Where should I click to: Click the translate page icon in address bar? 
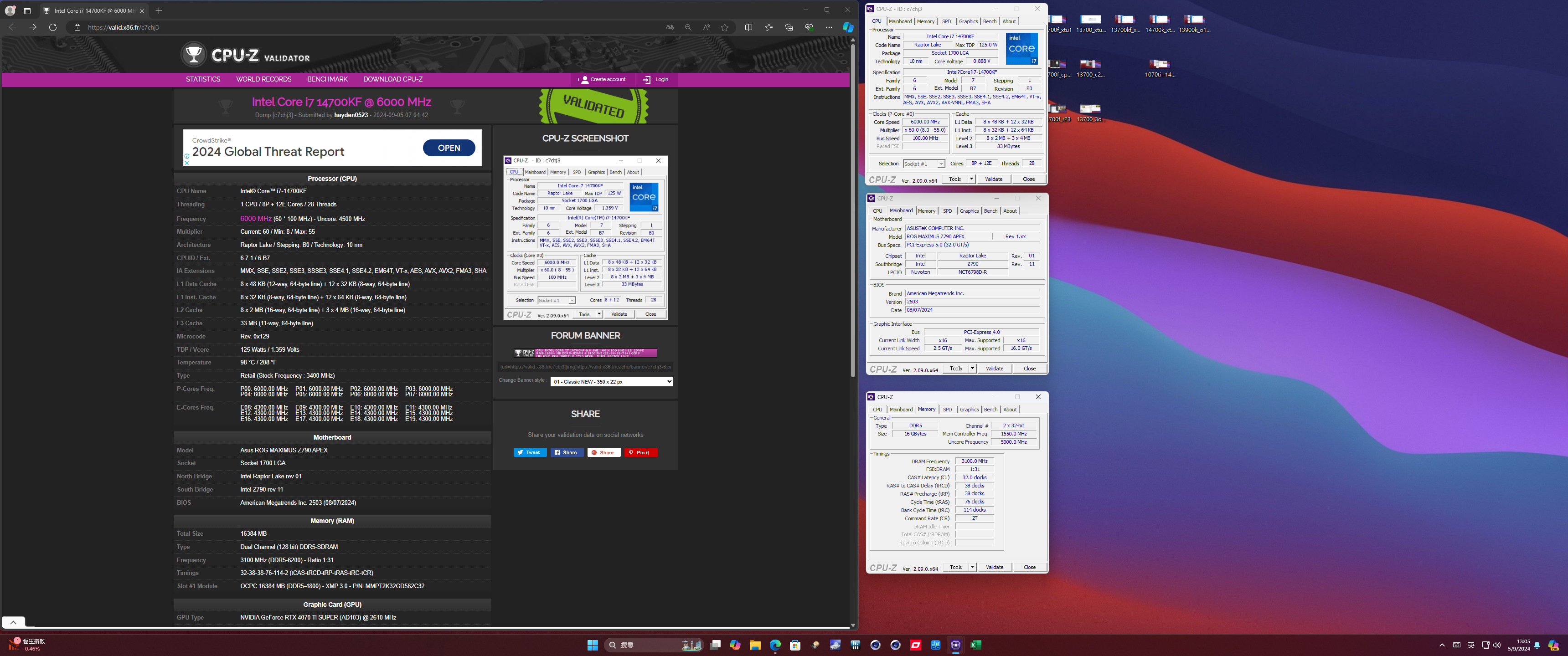(670, 27)
